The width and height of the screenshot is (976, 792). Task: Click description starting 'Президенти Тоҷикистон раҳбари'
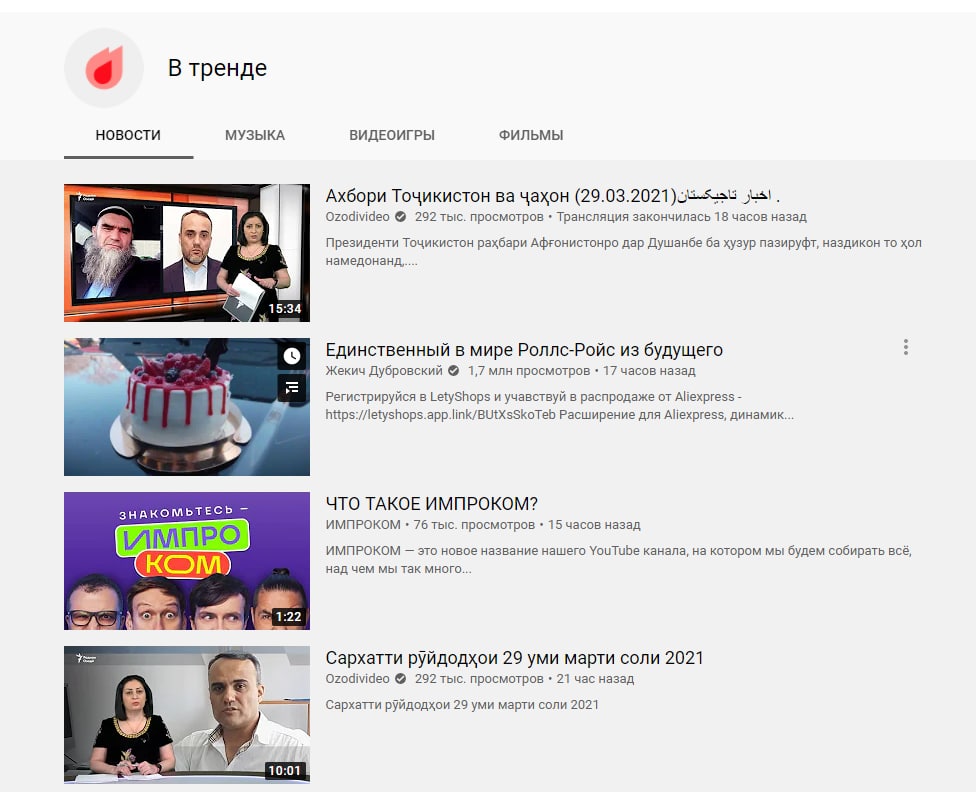623,252
